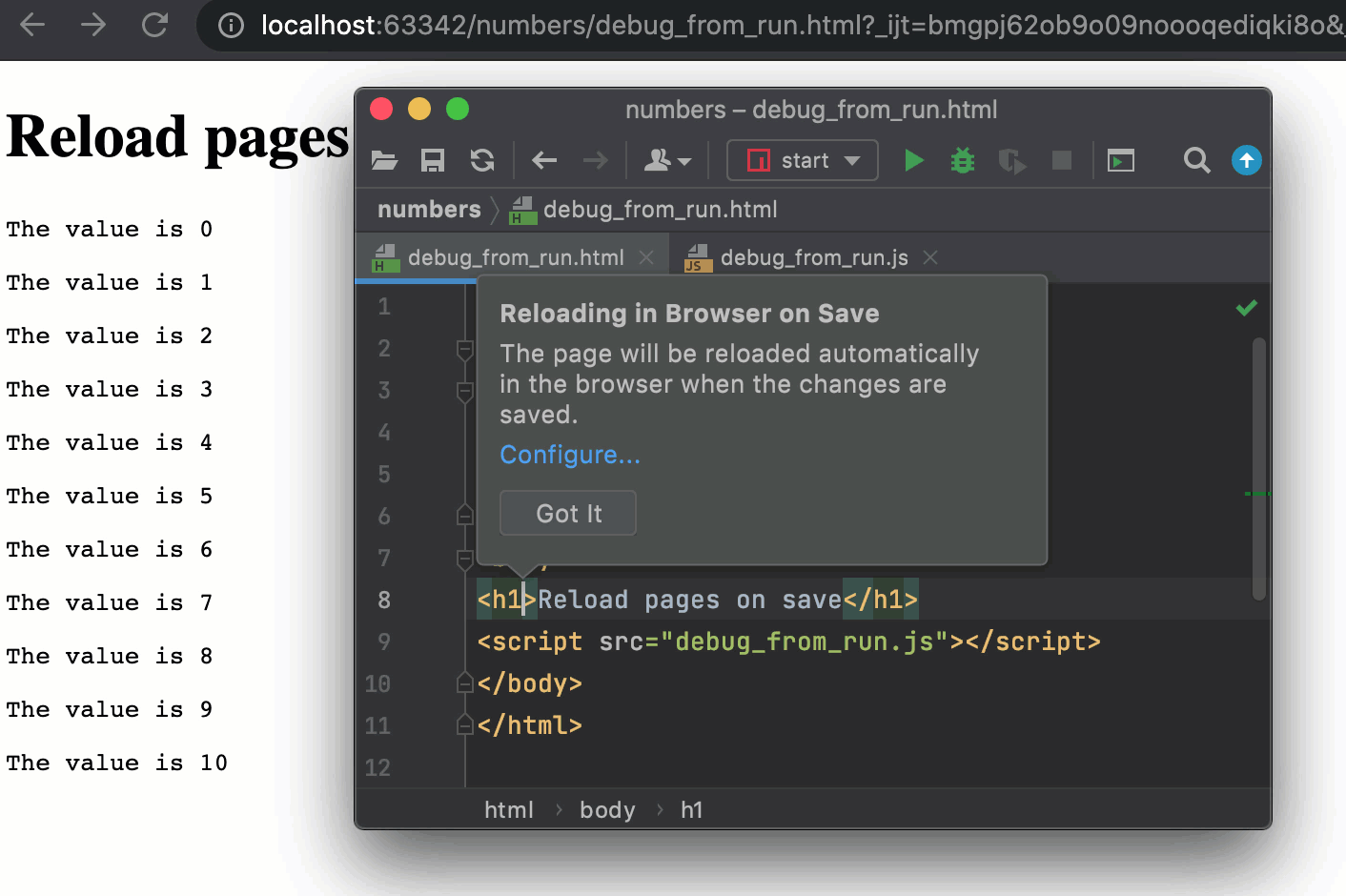
Task: Navigate back using the left arrow icon
Action: [x=543, y=160]
